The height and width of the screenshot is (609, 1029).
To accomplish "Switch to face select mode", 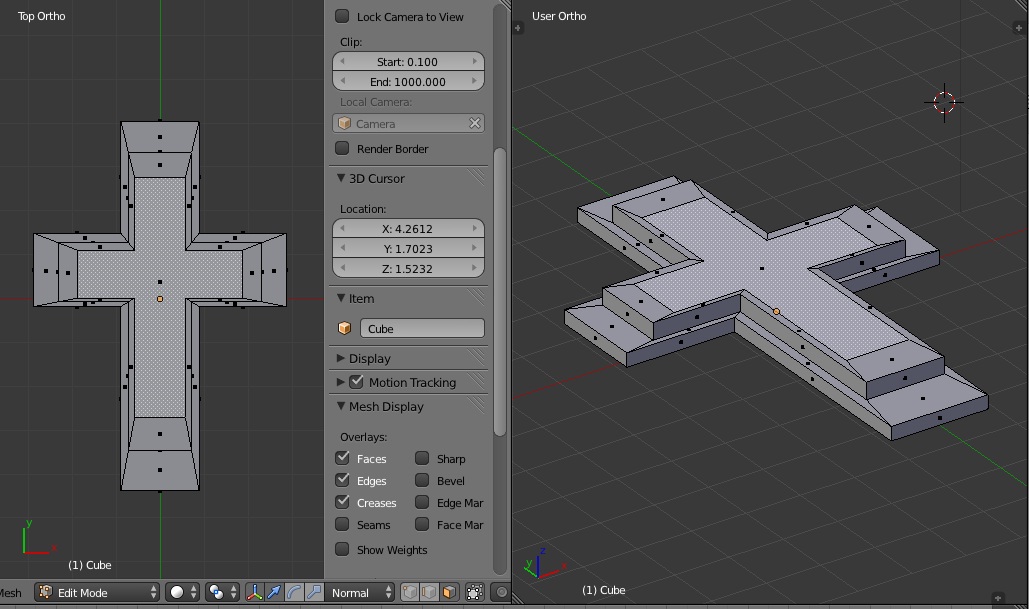I will (x=449, y=592).
